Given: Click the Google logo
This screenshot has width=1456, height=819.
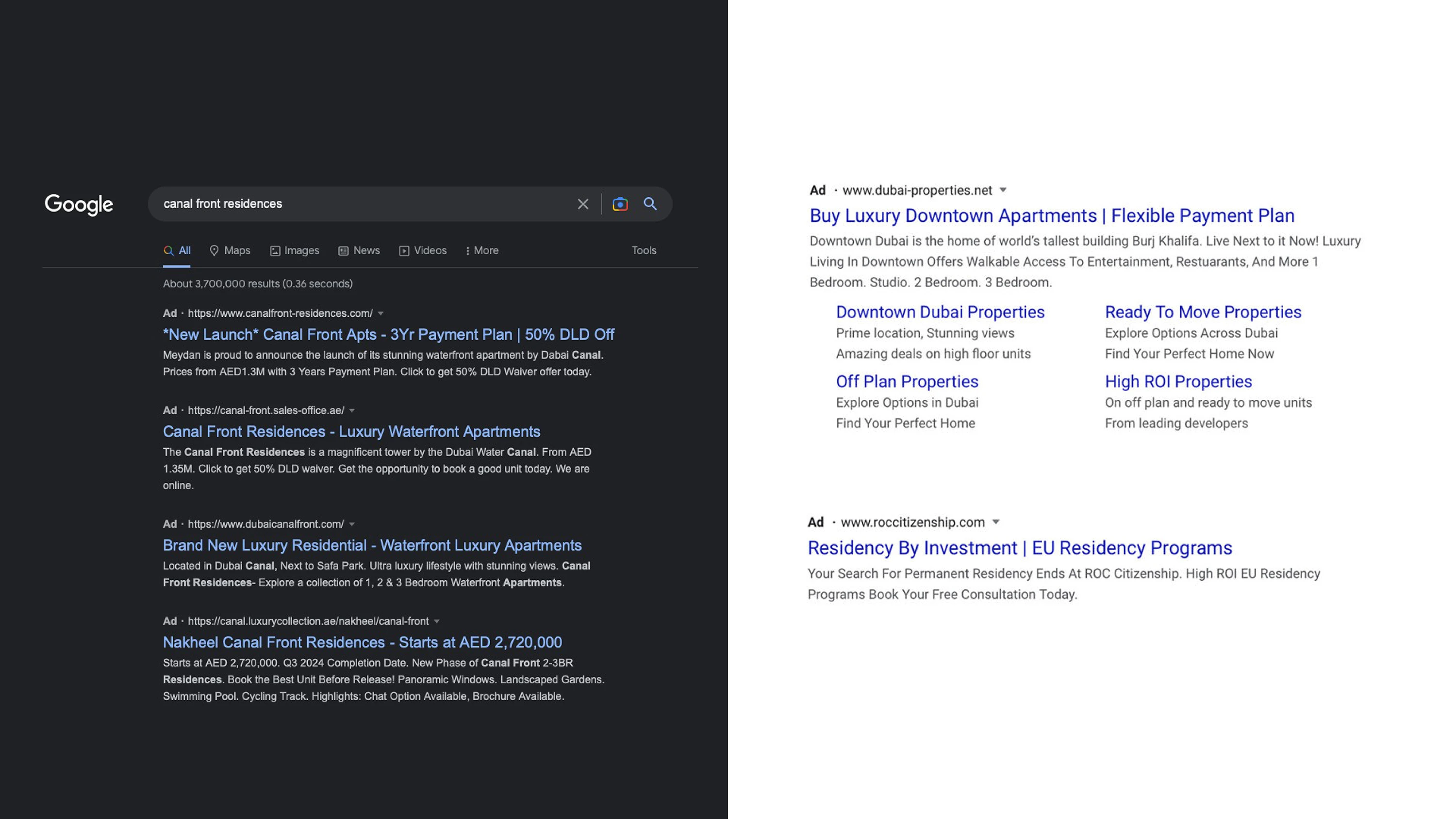Looking at the screenshot, I should click(x=79, y=204).
